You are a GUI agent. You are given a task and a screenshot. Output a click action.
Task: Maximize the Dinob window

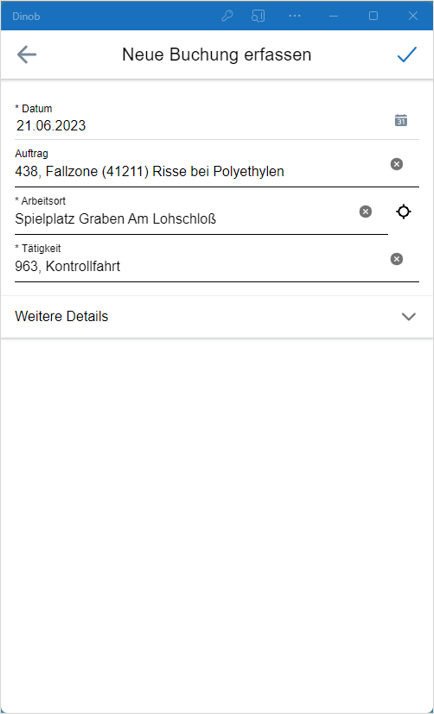373,16
